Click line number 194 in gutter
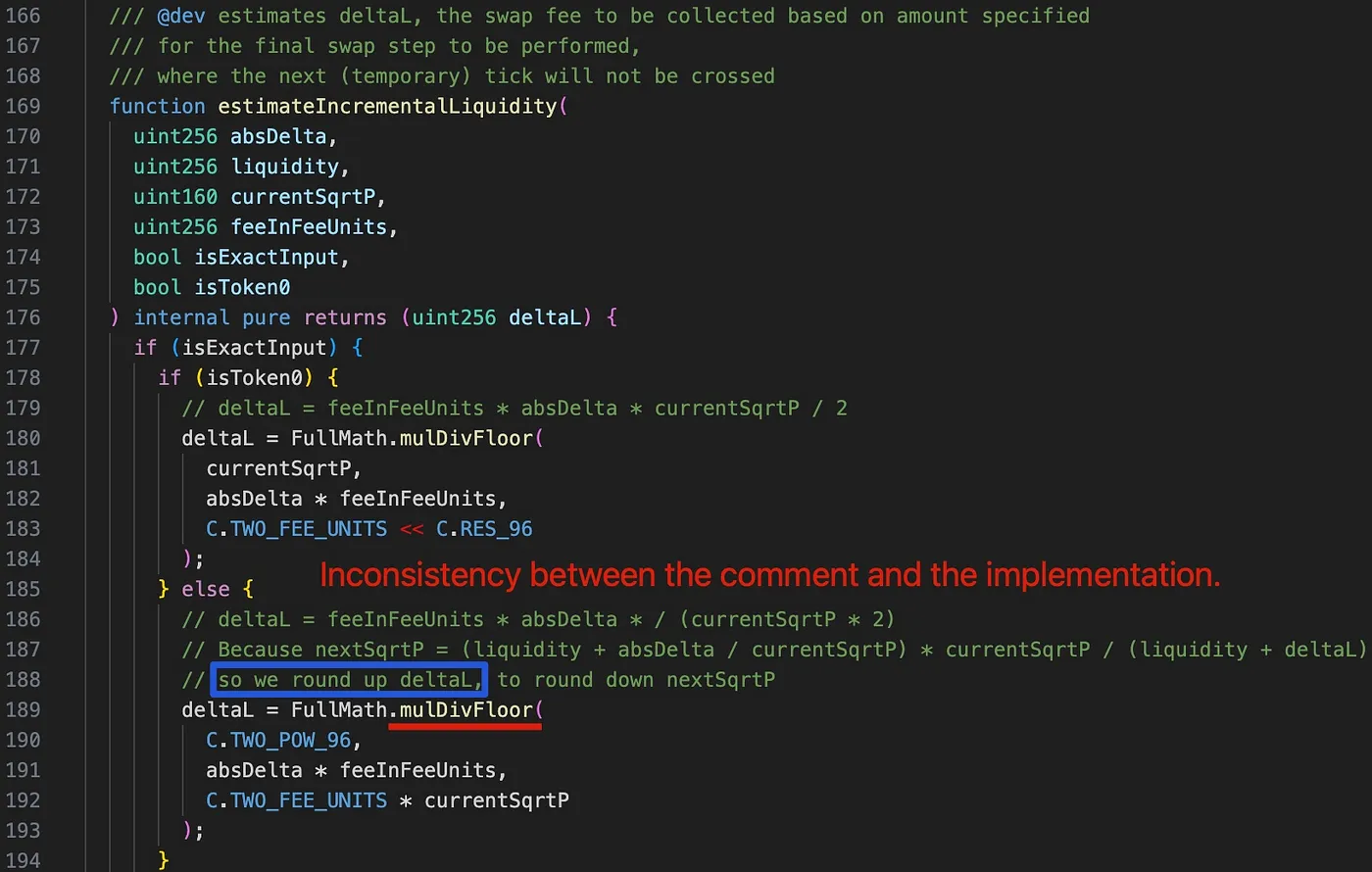The height and width of the screenshot is (872, 1372). [23, 860]
